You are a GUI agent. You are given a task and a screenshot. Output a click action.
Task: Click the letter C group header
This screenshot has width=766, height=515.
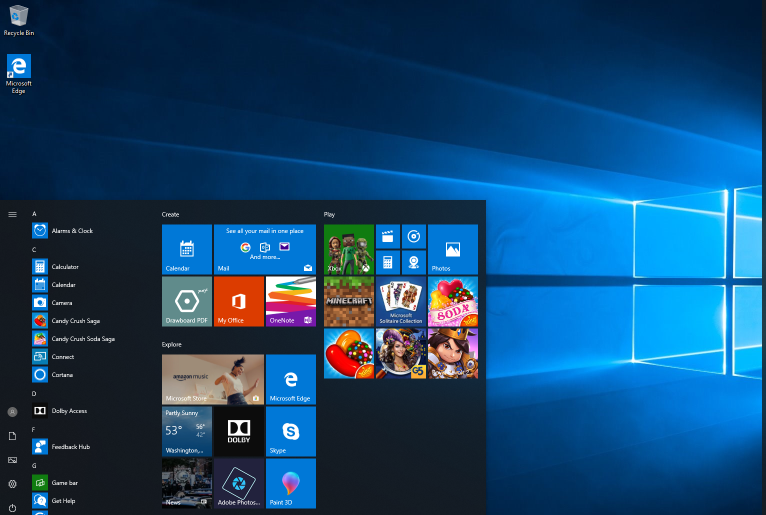tap(34, 249)
